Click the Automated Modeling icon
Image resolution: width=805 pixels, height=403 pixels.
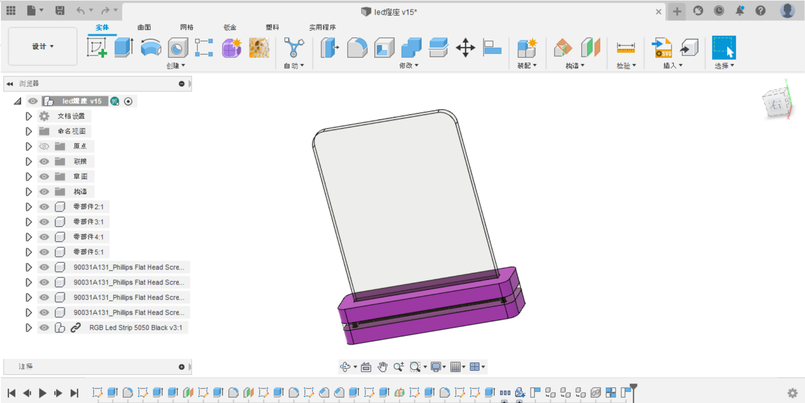click(x=294, y=47)
